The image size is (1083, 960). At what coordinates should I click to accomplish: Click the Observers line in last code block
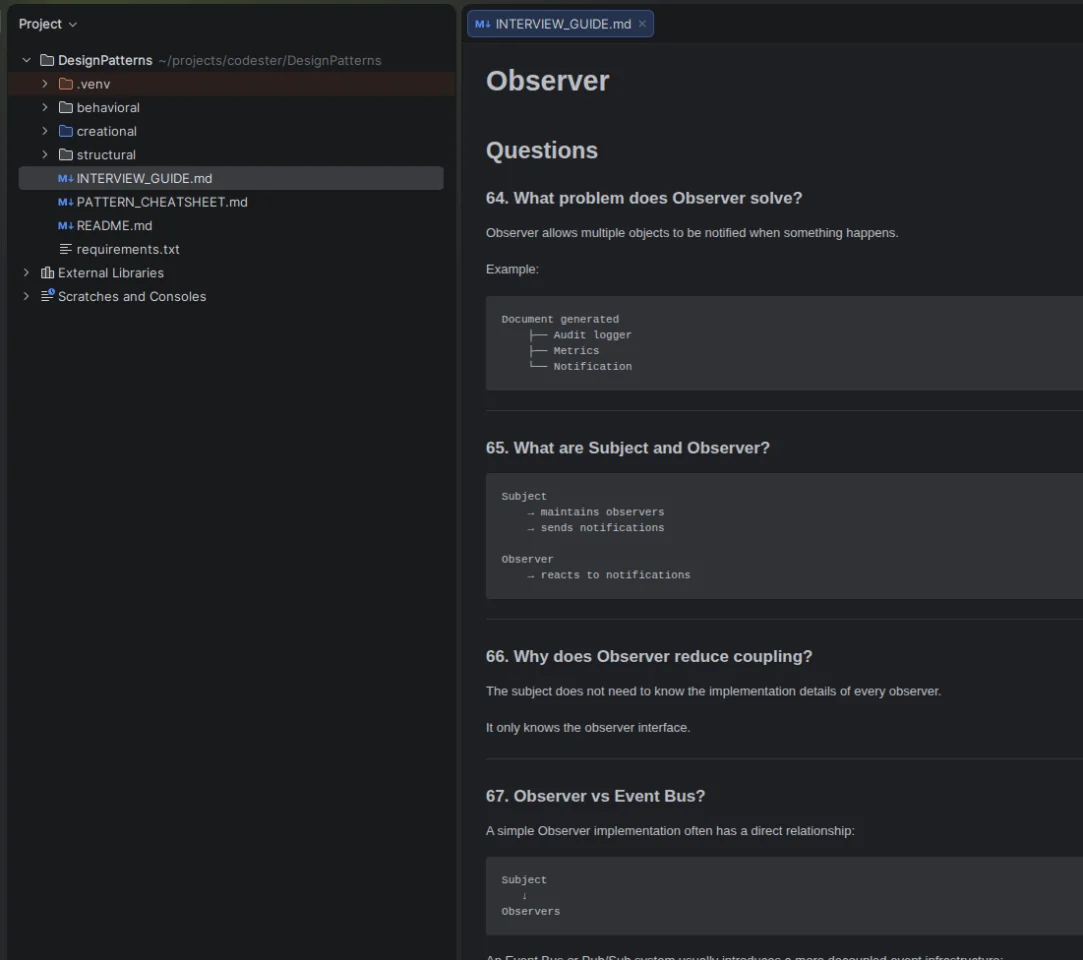(x=530, y=912)
